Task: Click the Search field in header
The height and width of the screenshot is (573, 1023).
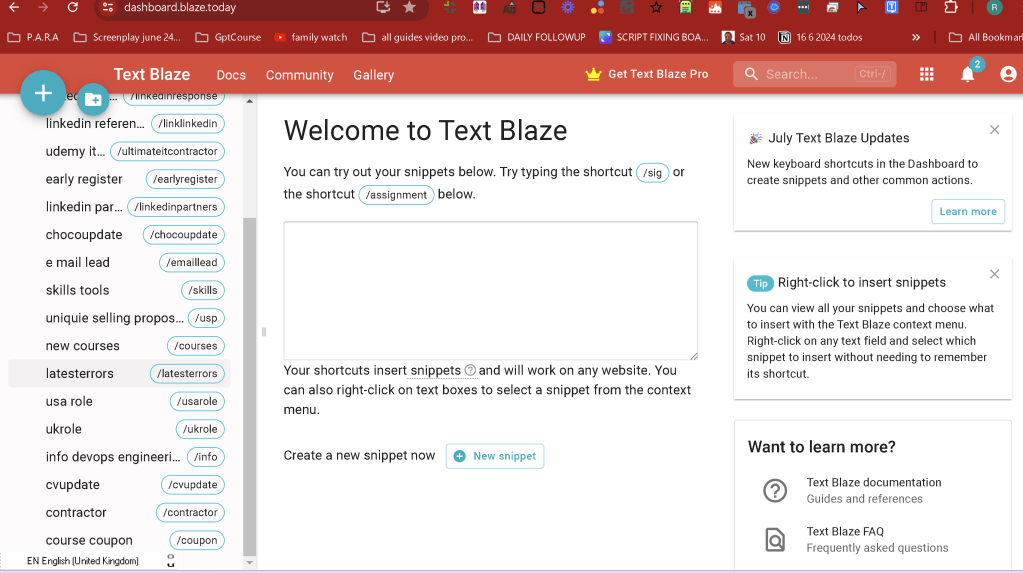Action: click(814, 74)
